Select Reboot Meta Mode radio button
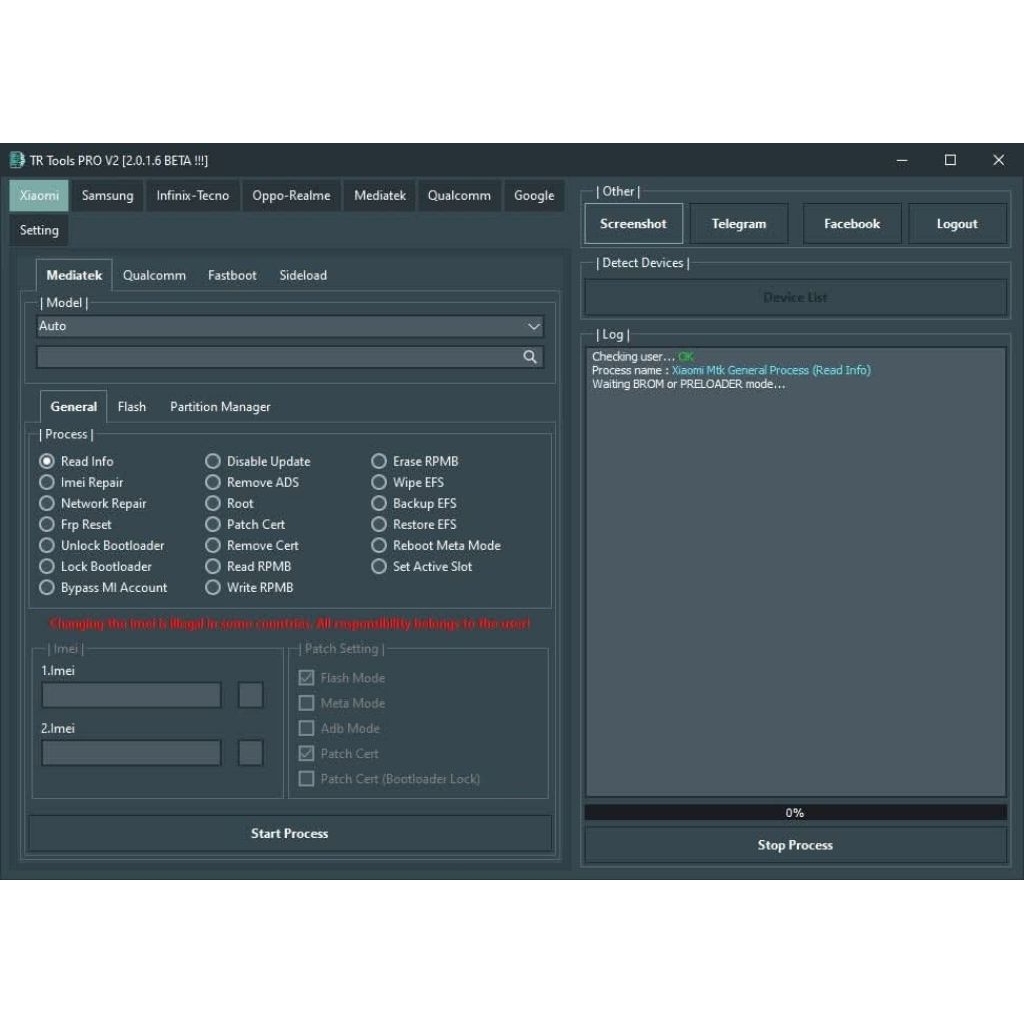This screenshot has height=1024, width=1024. [379, 545]
